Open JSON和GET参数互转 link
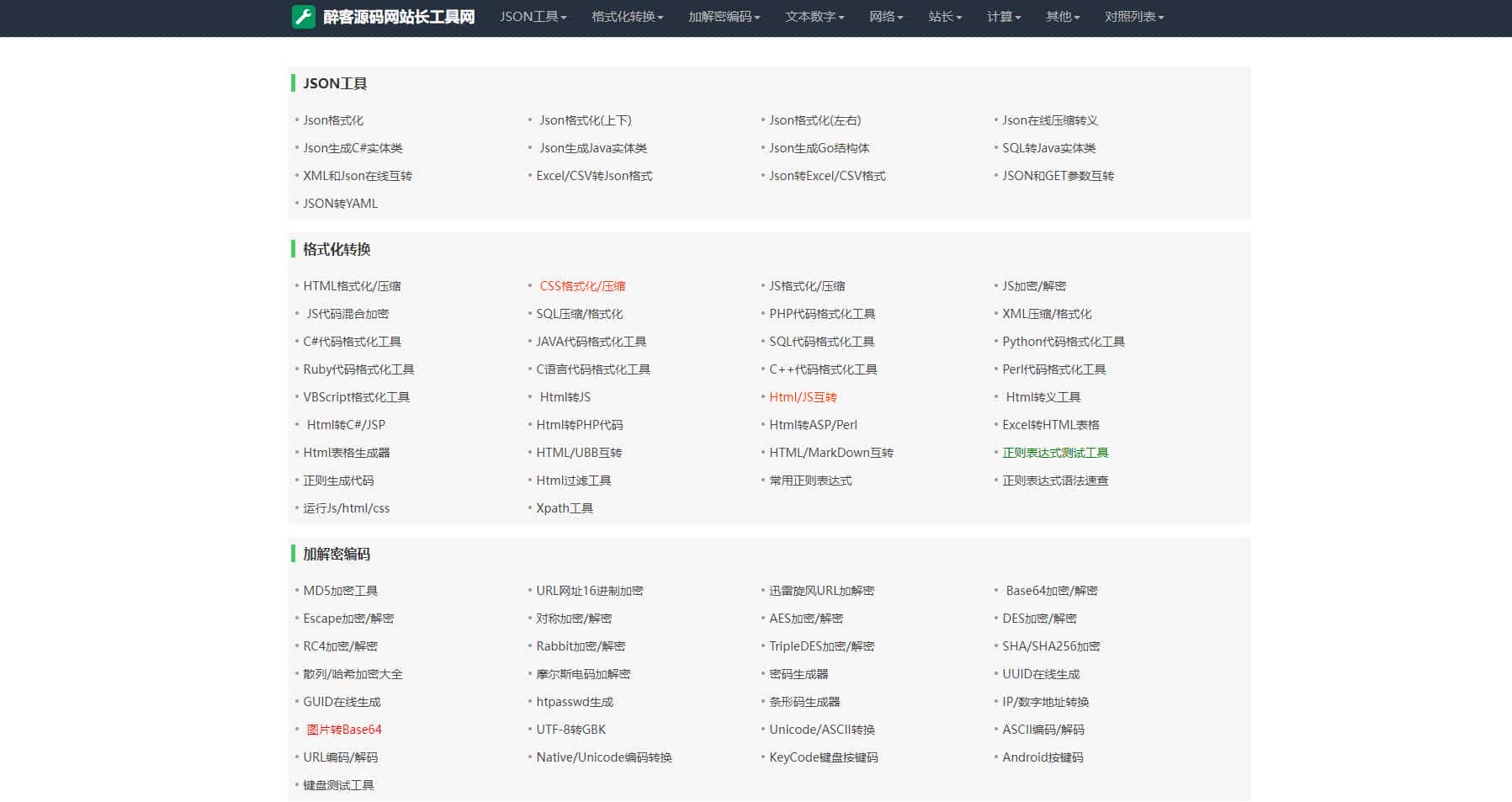 [x=1058, y=176]
